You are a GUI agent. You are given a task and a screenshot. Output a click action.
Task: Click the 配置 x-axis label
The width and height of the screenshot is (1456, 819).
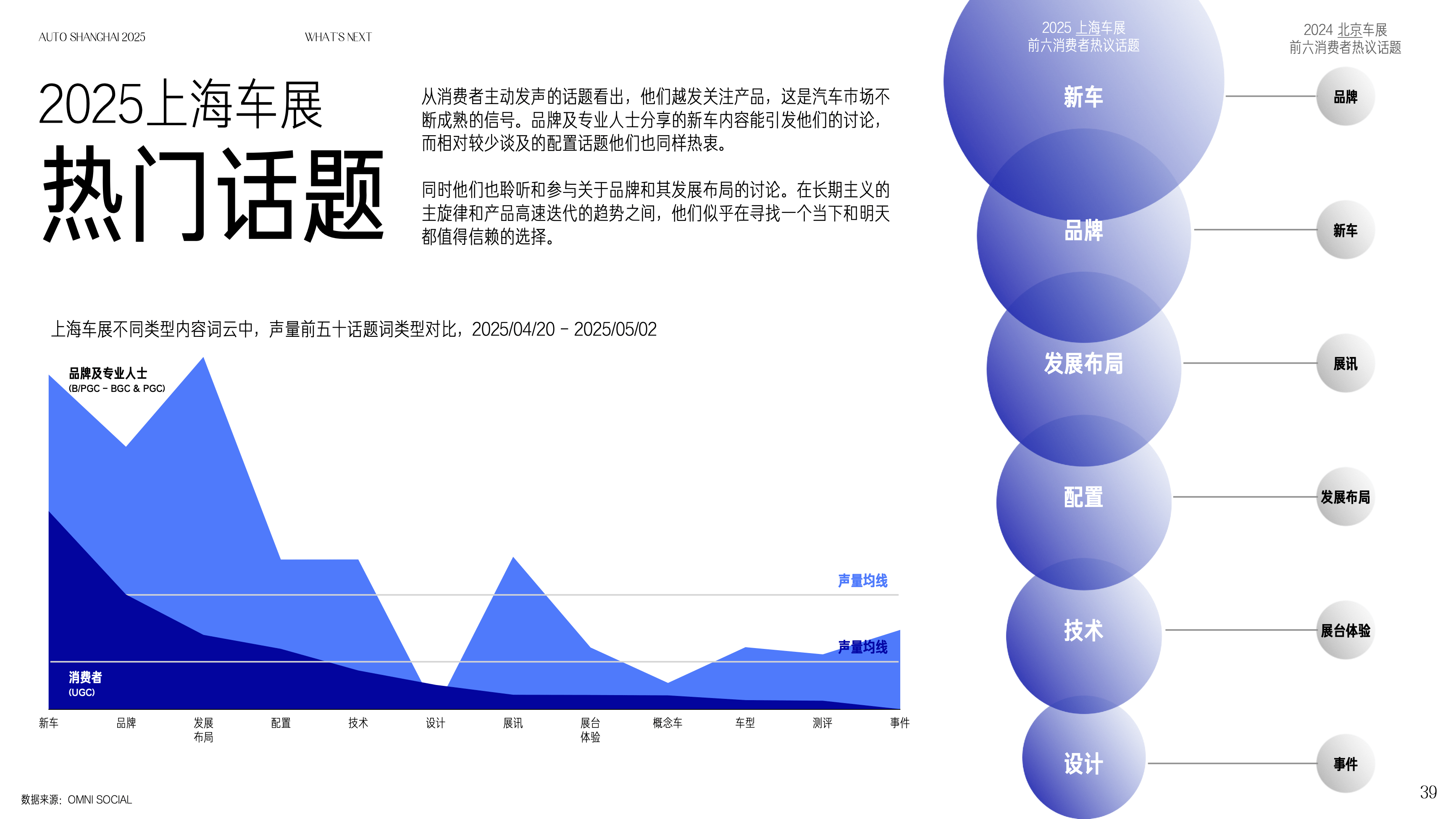point(281,723)
